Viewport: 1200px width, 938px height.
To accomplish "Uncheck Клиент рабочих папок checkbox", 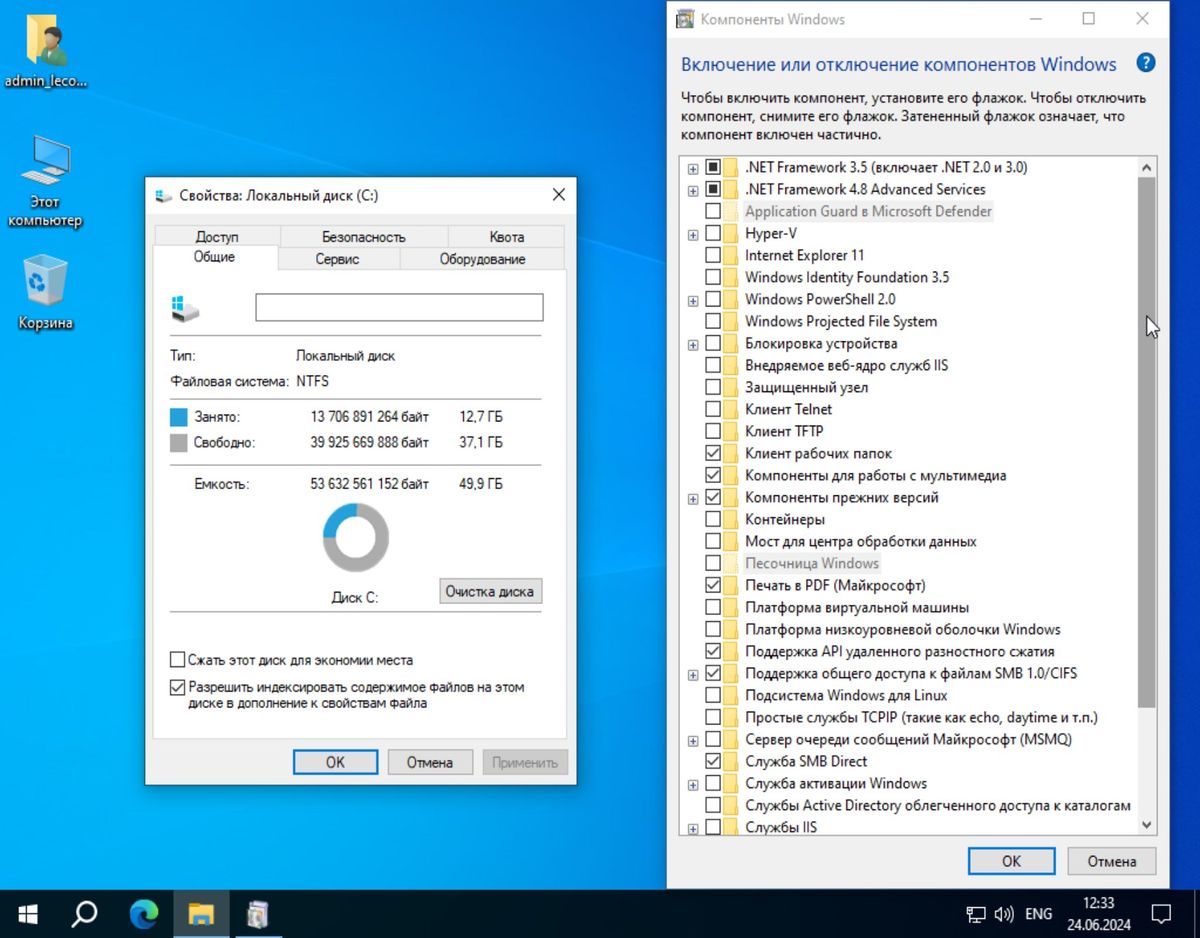I will click(713, 453).
